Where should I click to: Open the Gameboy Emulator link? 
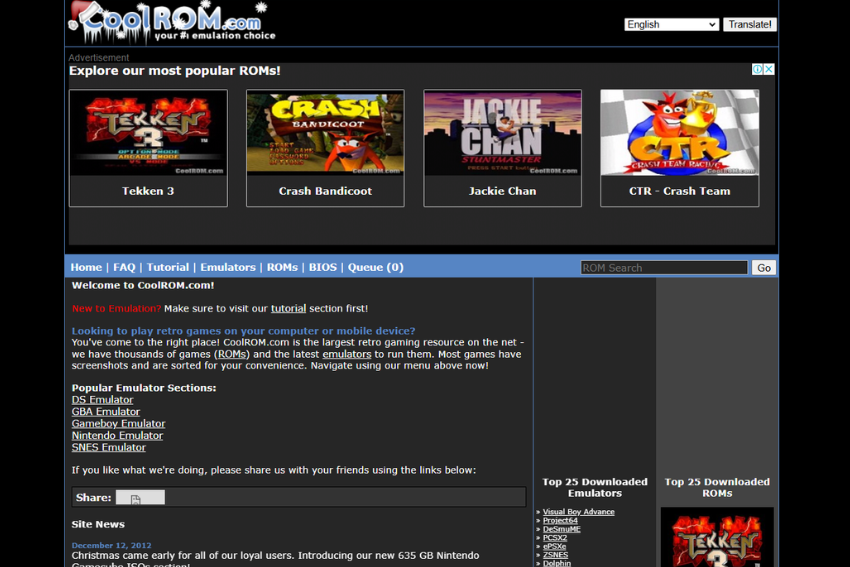coord(119,424)
